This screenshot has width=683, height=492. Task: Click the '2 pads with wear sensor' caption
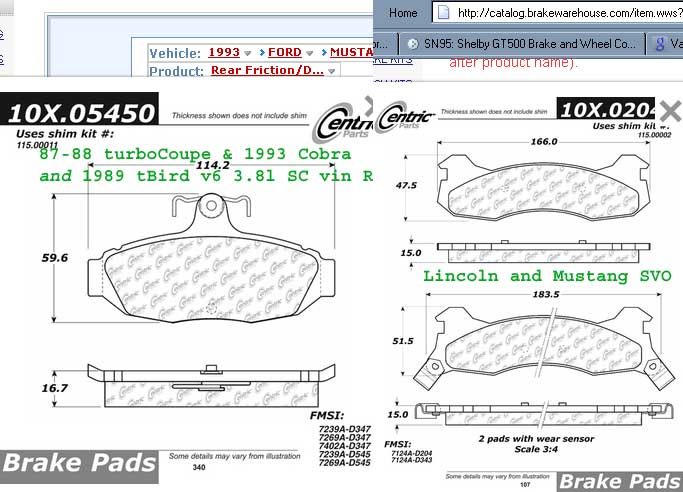click(x=536, y=439)
